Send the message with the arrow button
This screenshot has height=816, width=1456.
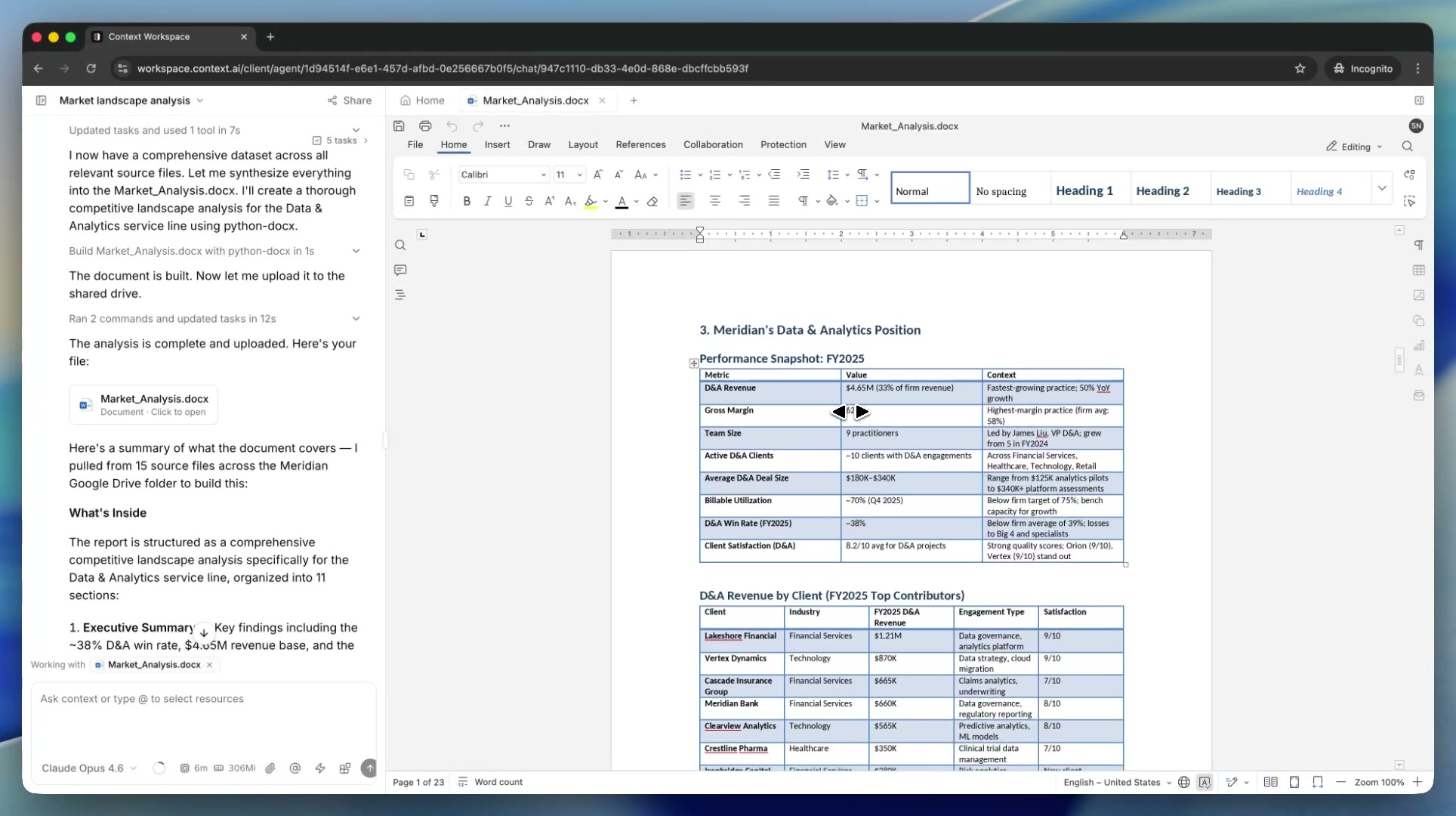pyautogui.click(x=369, y=768)
